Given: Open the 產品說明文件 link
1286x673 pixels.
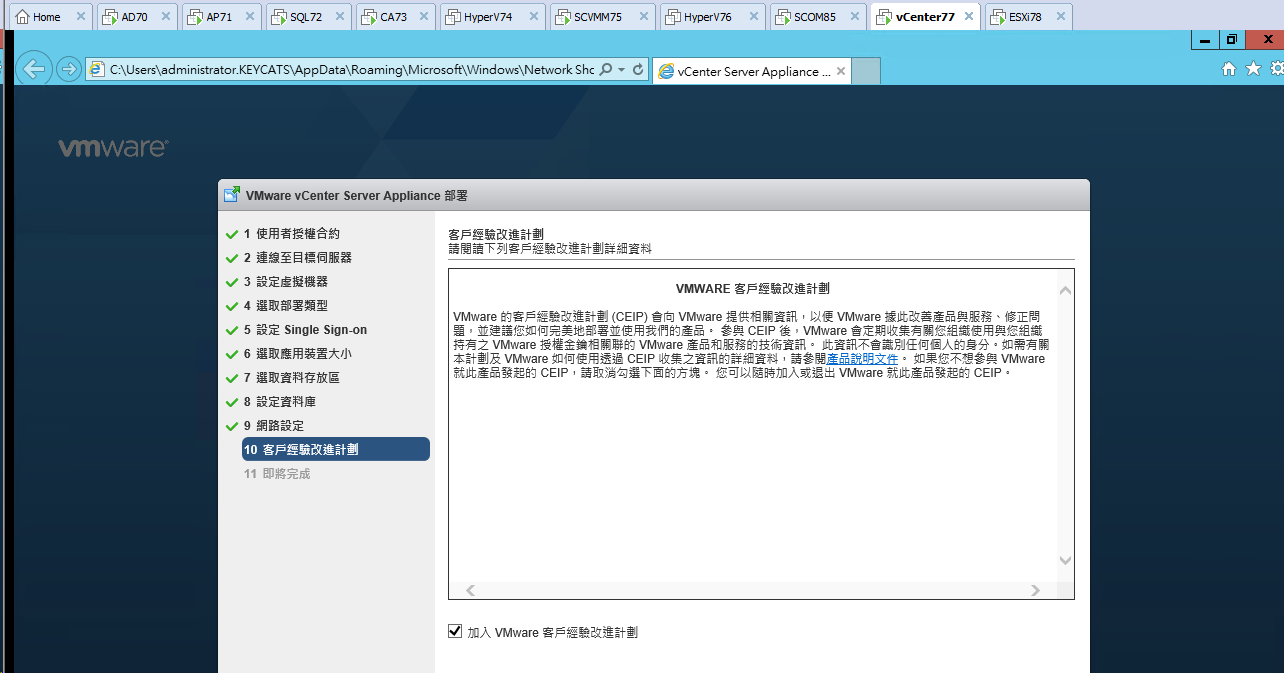Looking at the screenshot, I should (862, 359).
